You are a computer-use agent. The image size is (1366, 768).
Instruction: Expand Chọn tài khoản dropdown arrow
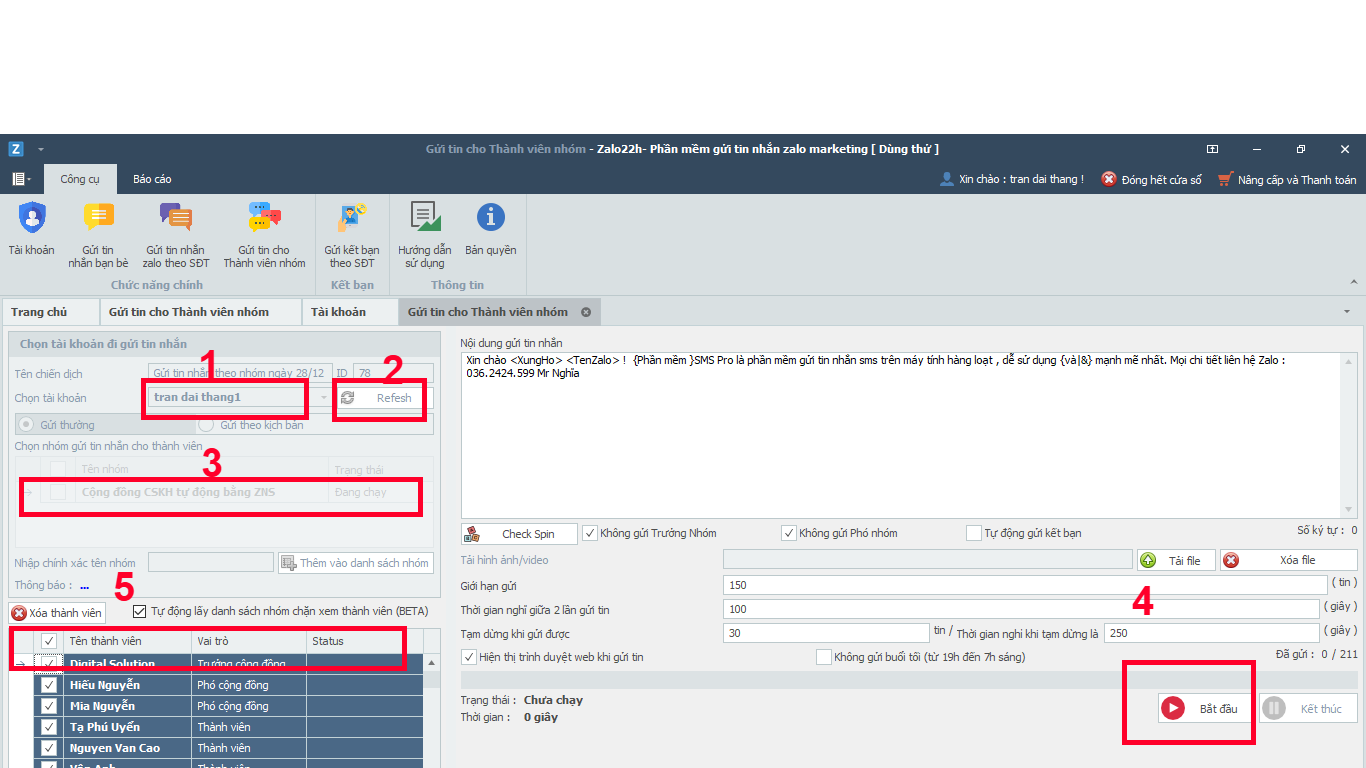coord(323,398)
